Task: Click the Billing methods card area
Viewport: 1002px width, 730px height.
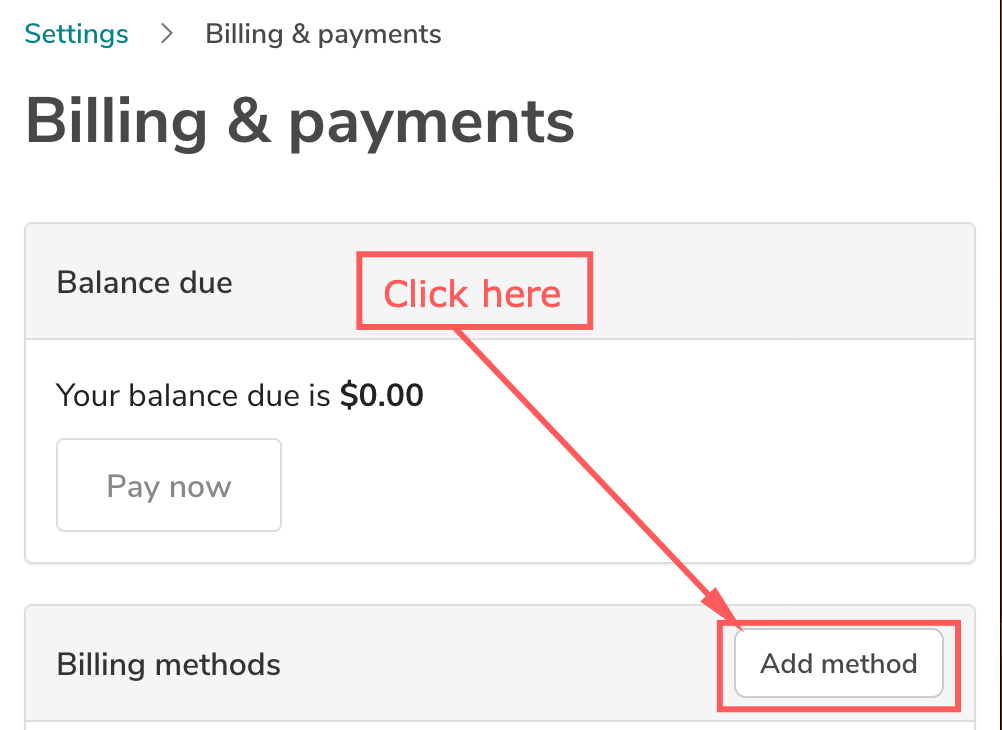Action: 400,663
